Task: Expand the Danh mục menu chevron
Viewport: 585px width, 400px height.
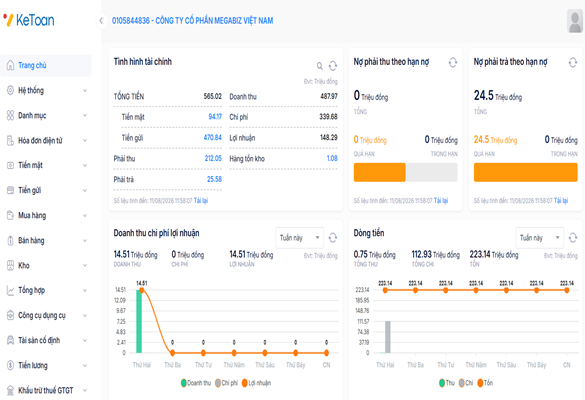Action: (85, 115)
